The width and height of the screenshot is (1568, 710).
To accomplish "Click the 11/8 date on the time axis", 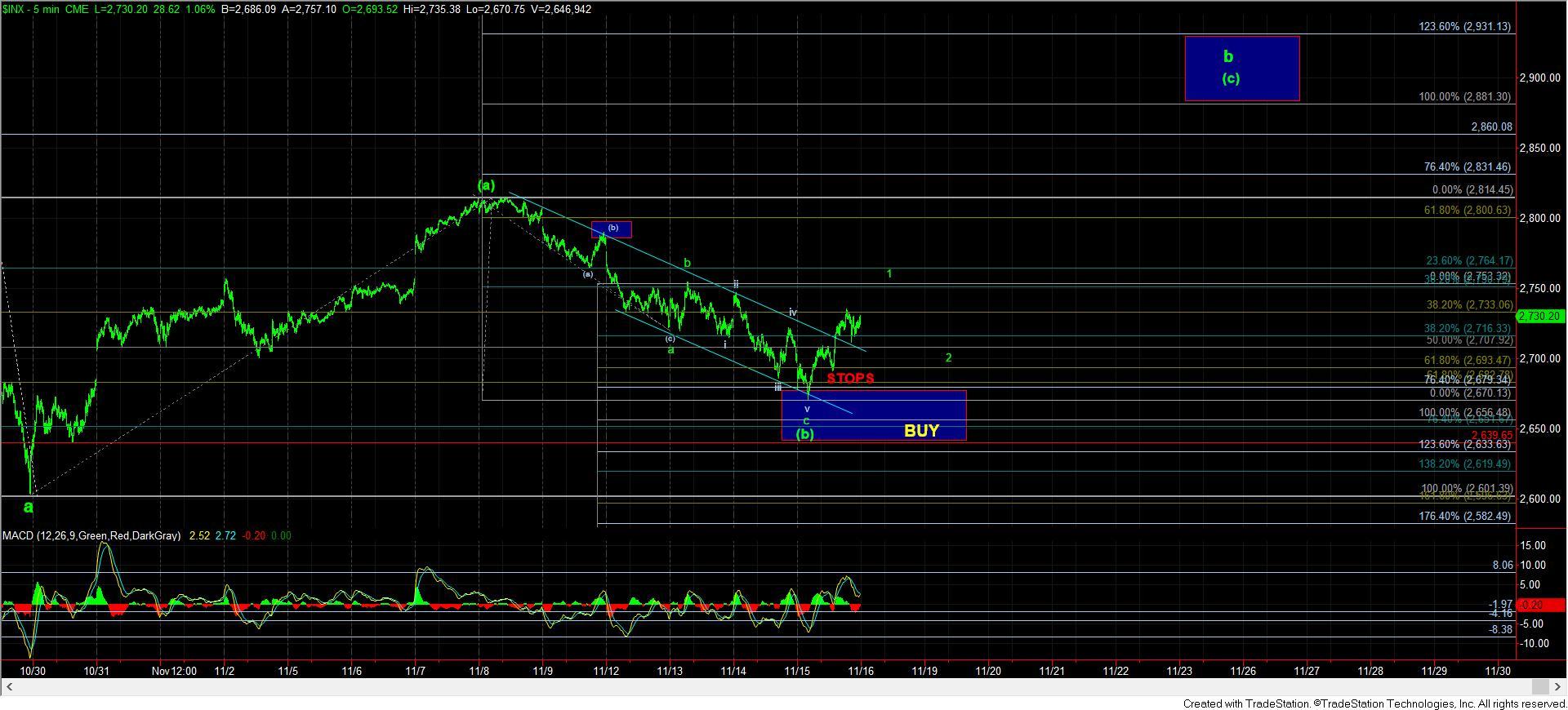I will pos(479,671).
